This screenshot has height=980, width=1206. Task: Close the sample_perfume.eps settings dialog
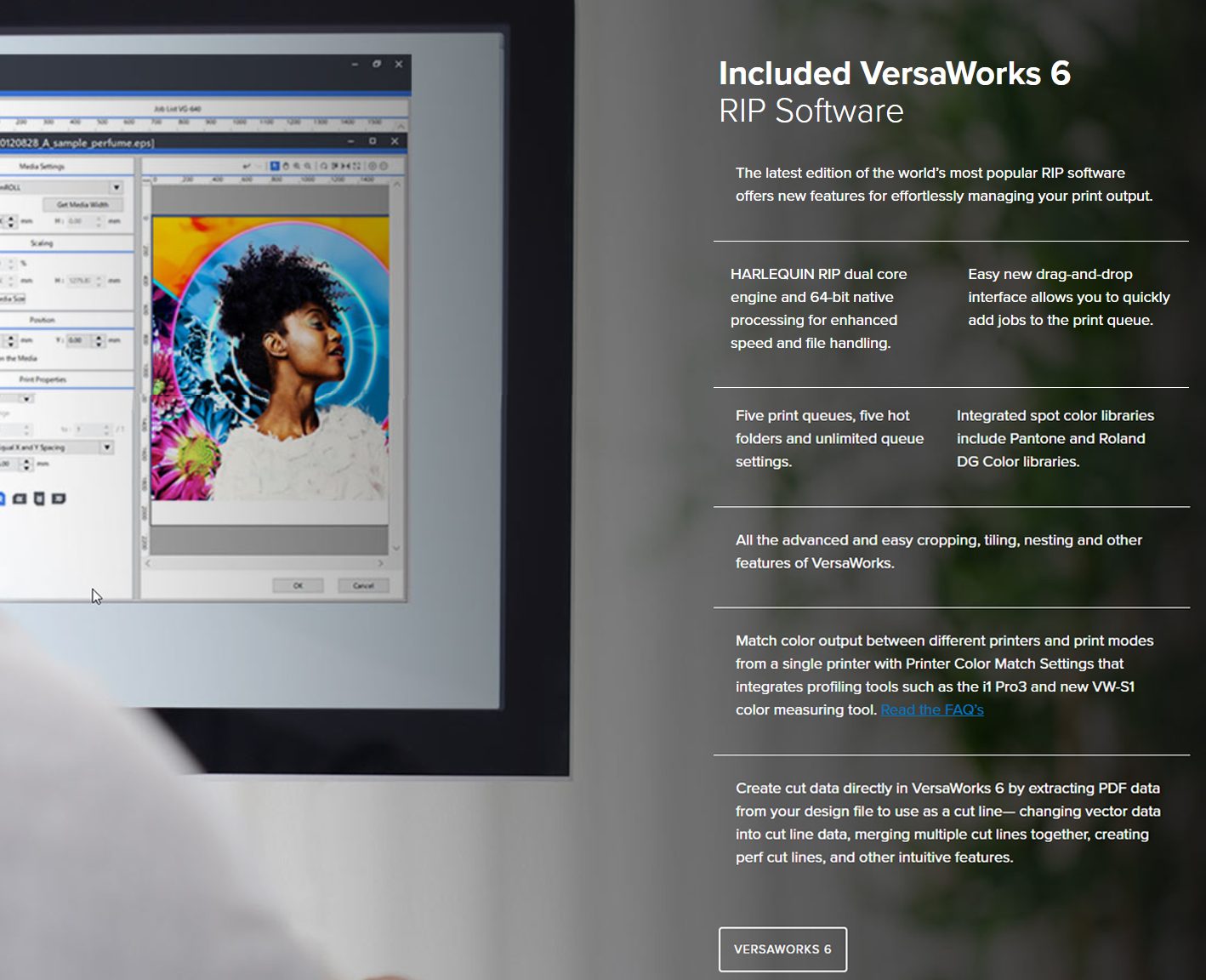pyautogui.click(x=395, y=141)
